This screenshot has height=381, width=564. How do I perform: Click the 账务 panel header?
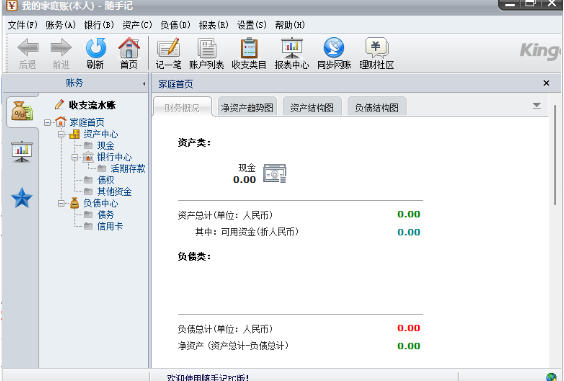tap(74, 83)
